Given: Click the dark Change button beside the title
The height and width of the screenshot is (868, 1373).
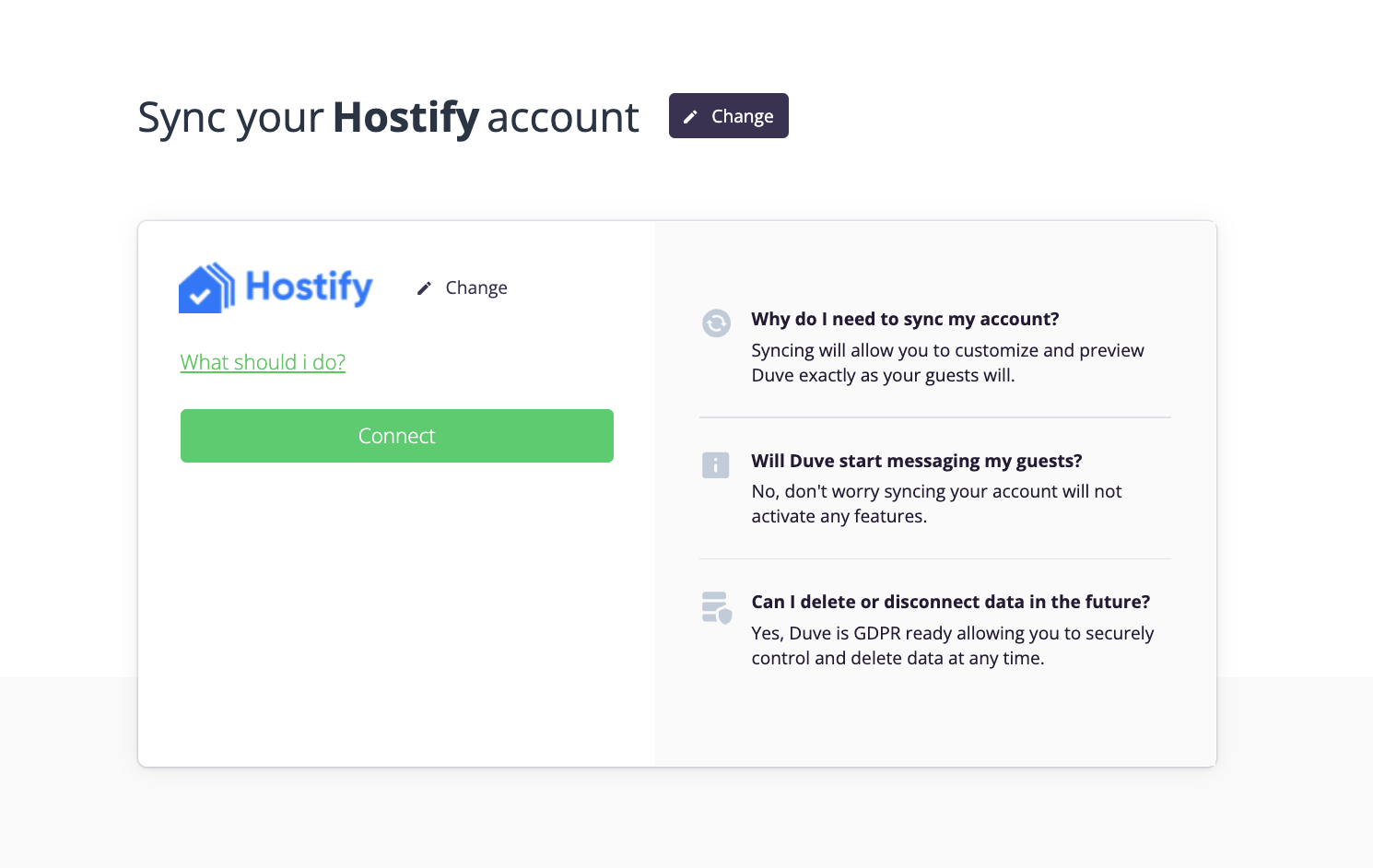Looking at the screenshot, I should [728, 116].
